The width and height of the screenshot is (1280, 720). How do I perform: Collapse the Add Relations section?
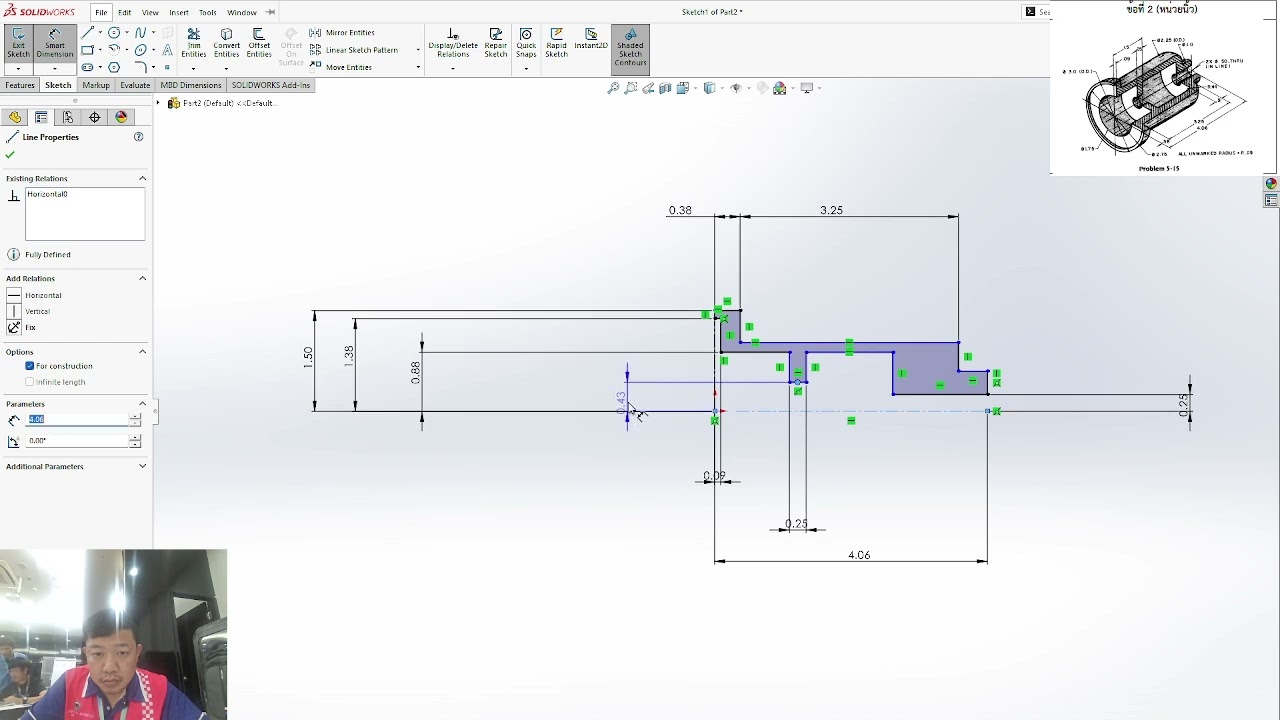point(142,278)
